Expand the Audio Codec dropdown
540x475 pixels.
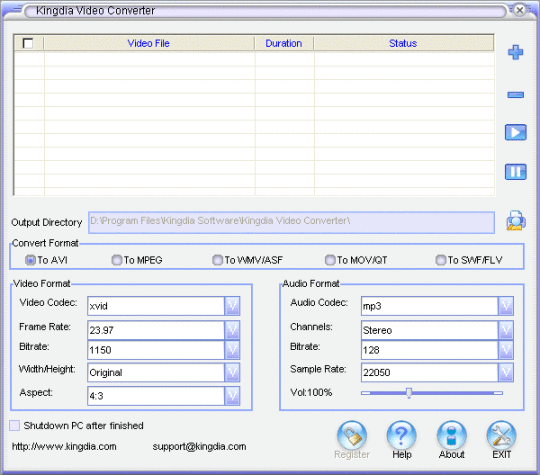(506, 306)
